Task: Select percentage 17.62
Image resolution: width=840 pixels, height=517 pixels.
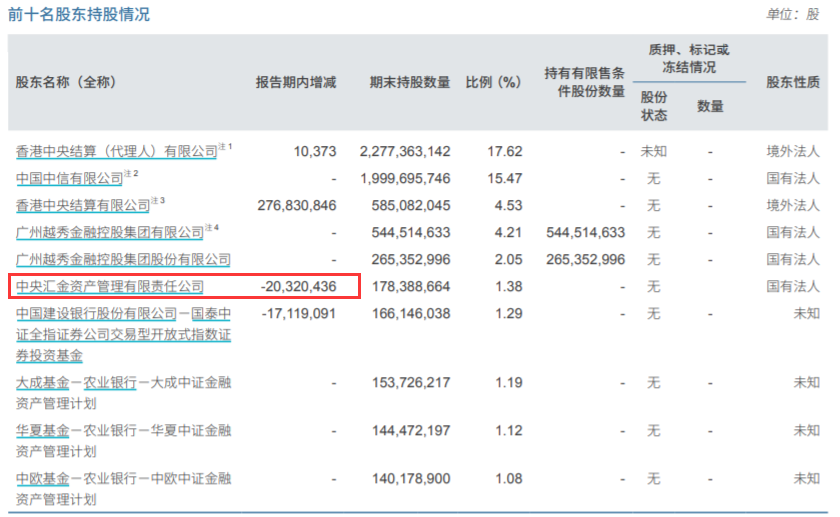Action: pyautogui.click(x=505, y=152)
